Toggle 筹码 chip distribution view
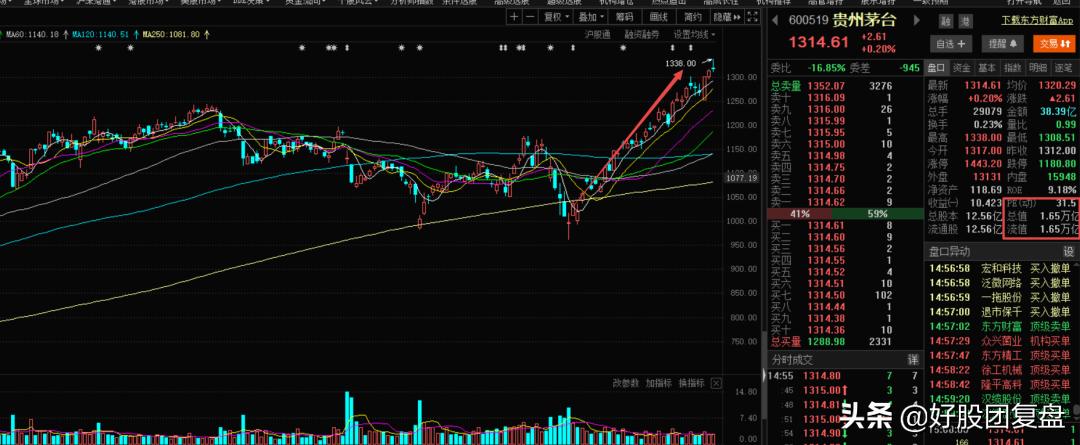The width and height of the screenshot is (1080, 445). pos(624,17)
